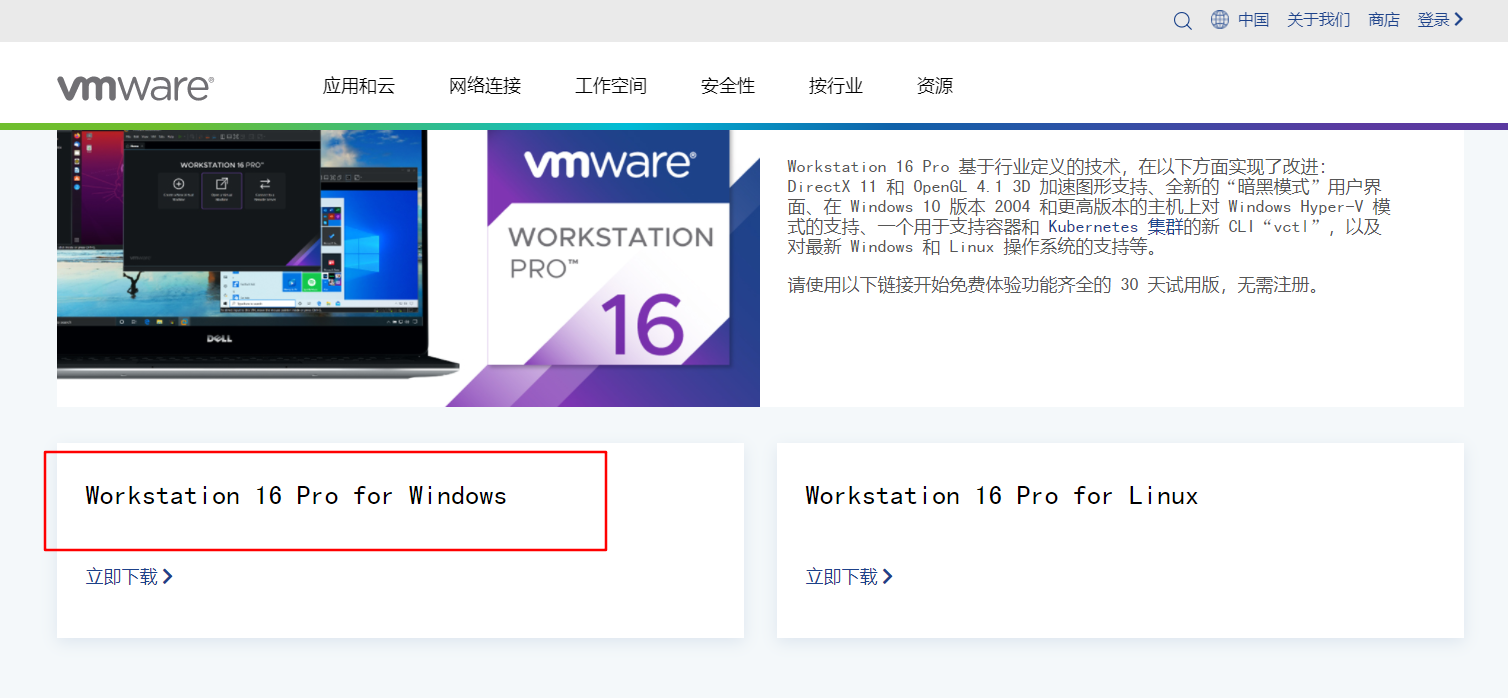Select the 安全性 menu item

(727, 87)
